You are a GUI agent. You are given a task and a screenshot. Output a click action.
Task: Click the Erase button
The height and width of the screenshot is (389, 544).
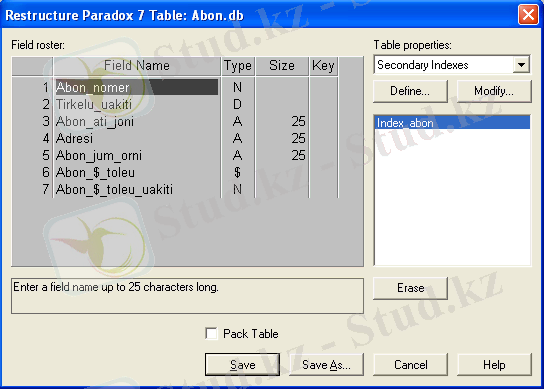click(410, 288)
